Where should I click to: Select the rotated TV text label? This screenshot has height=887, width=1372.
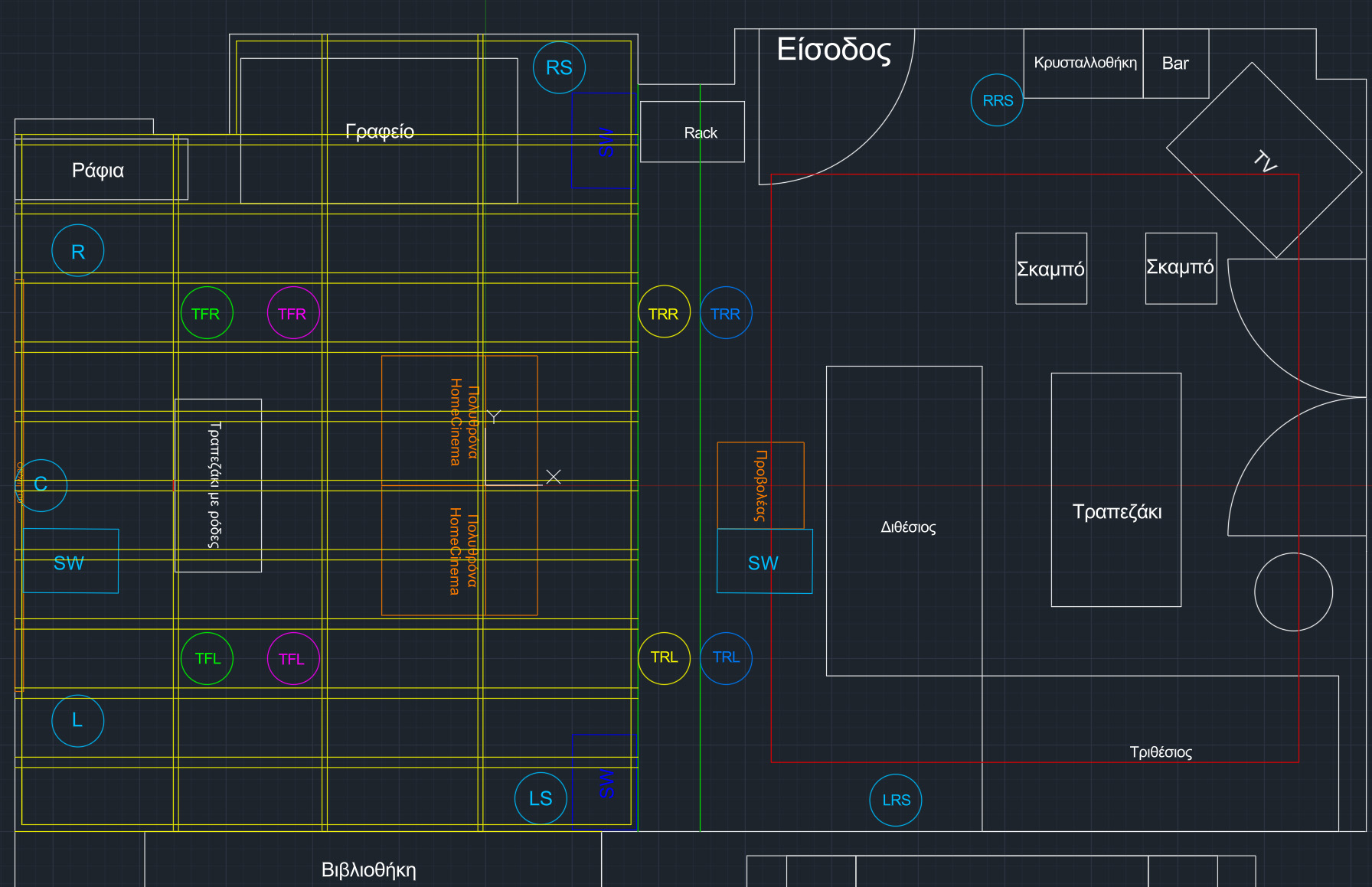[x=1265, y=161]
